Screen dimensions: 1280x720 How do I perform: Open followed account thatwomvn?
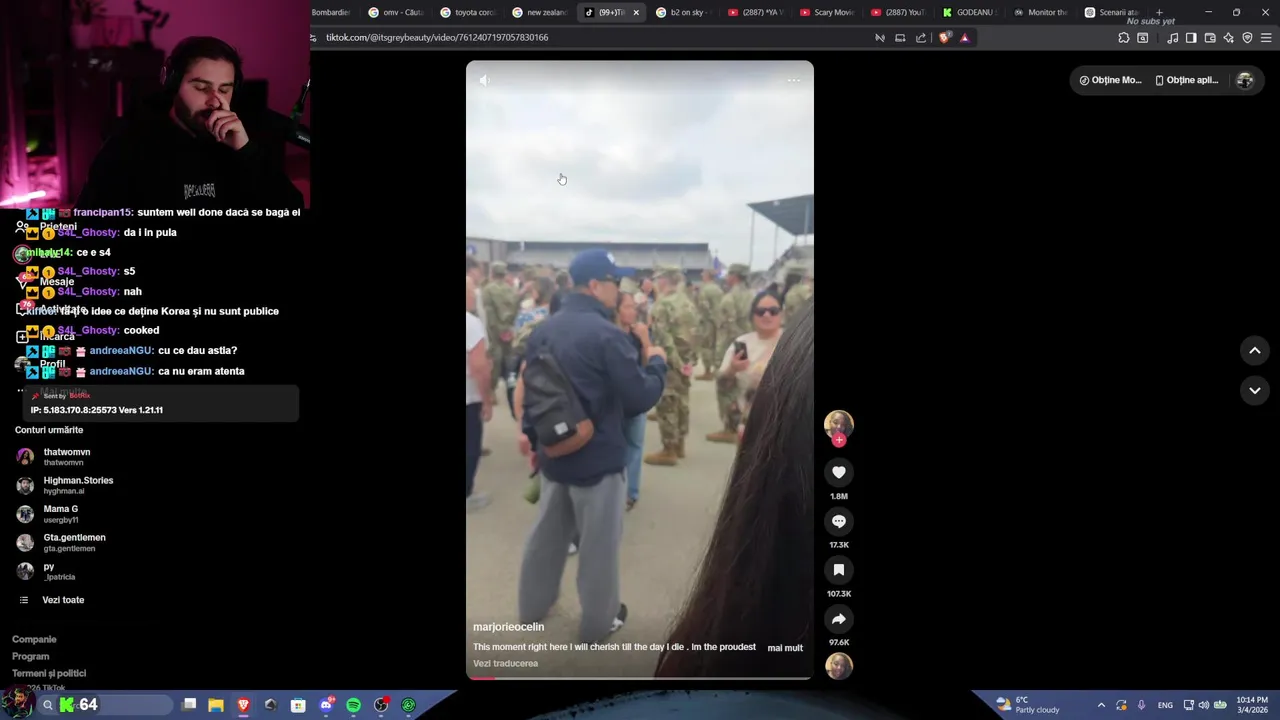point(66,457)
